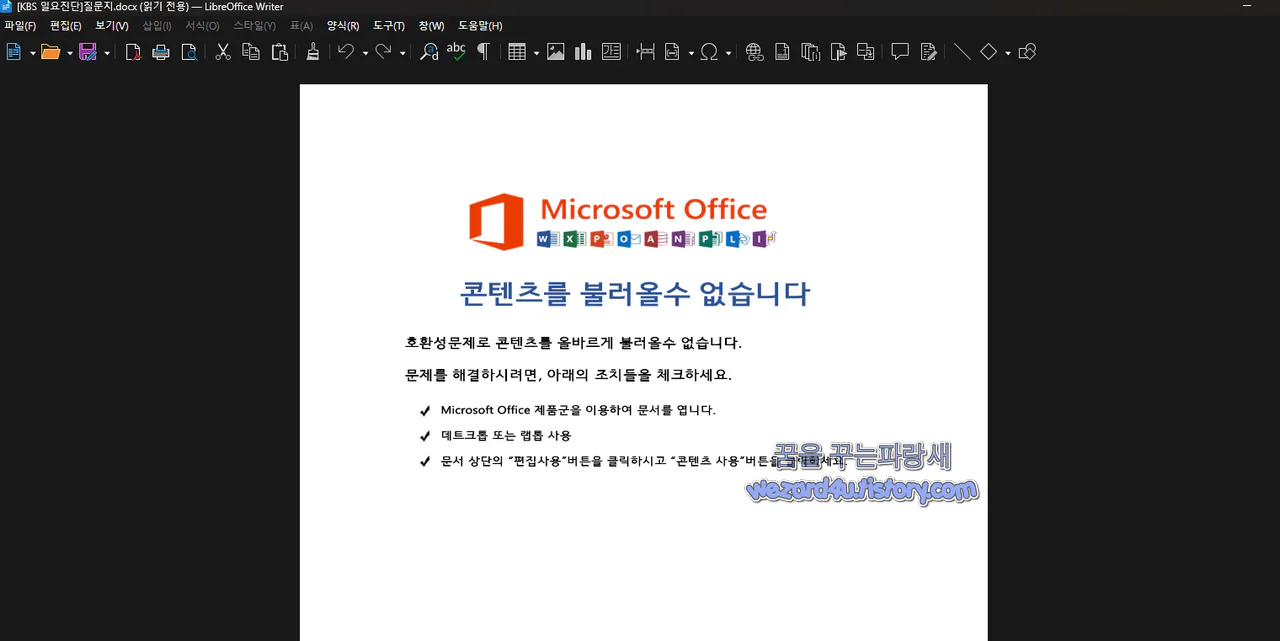Open Find and Replace magnifier icon
The image size is (1280, 641).
coord(429,52)
